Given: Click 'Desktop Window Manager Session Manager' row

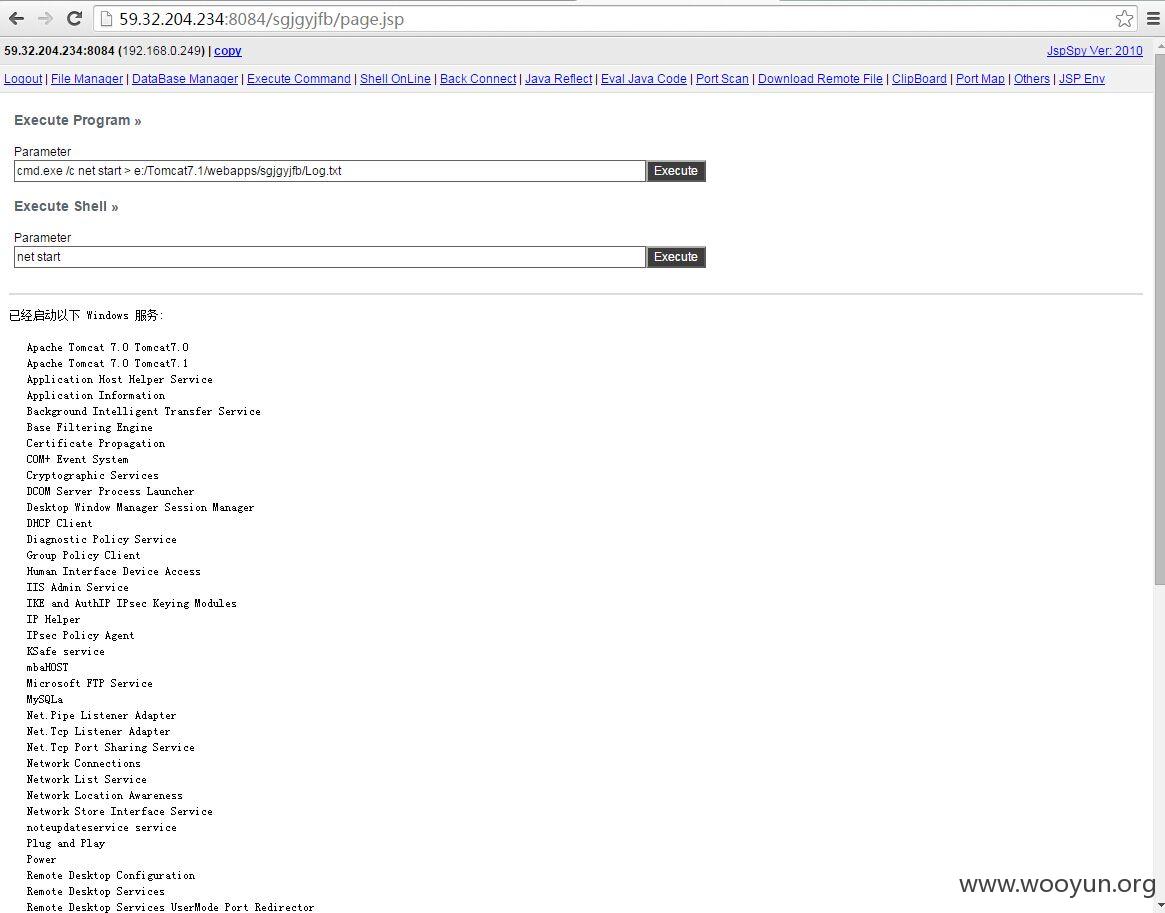Looking at the screenshot, I should [140, 507].
